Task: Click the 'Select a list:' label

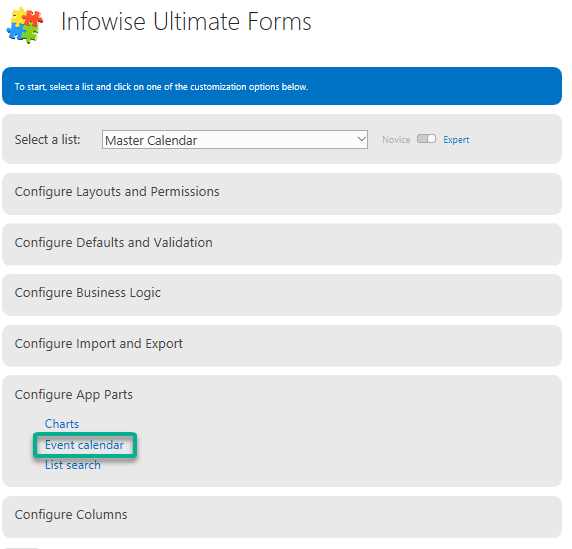Action: 47,140
